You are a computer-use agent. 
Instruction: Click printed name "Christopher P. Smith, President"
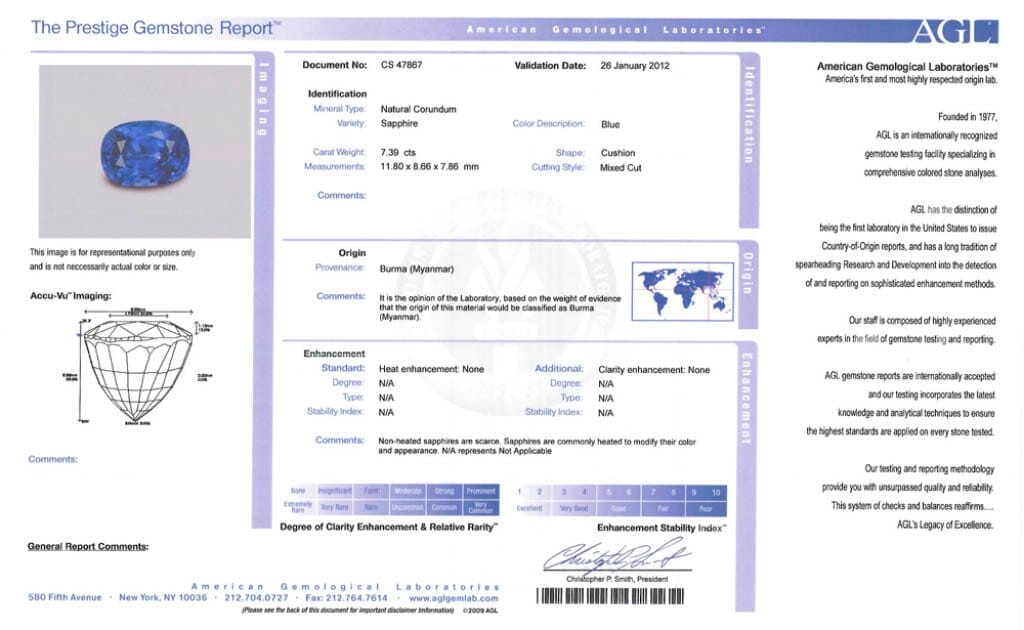(x=617, y=579)
